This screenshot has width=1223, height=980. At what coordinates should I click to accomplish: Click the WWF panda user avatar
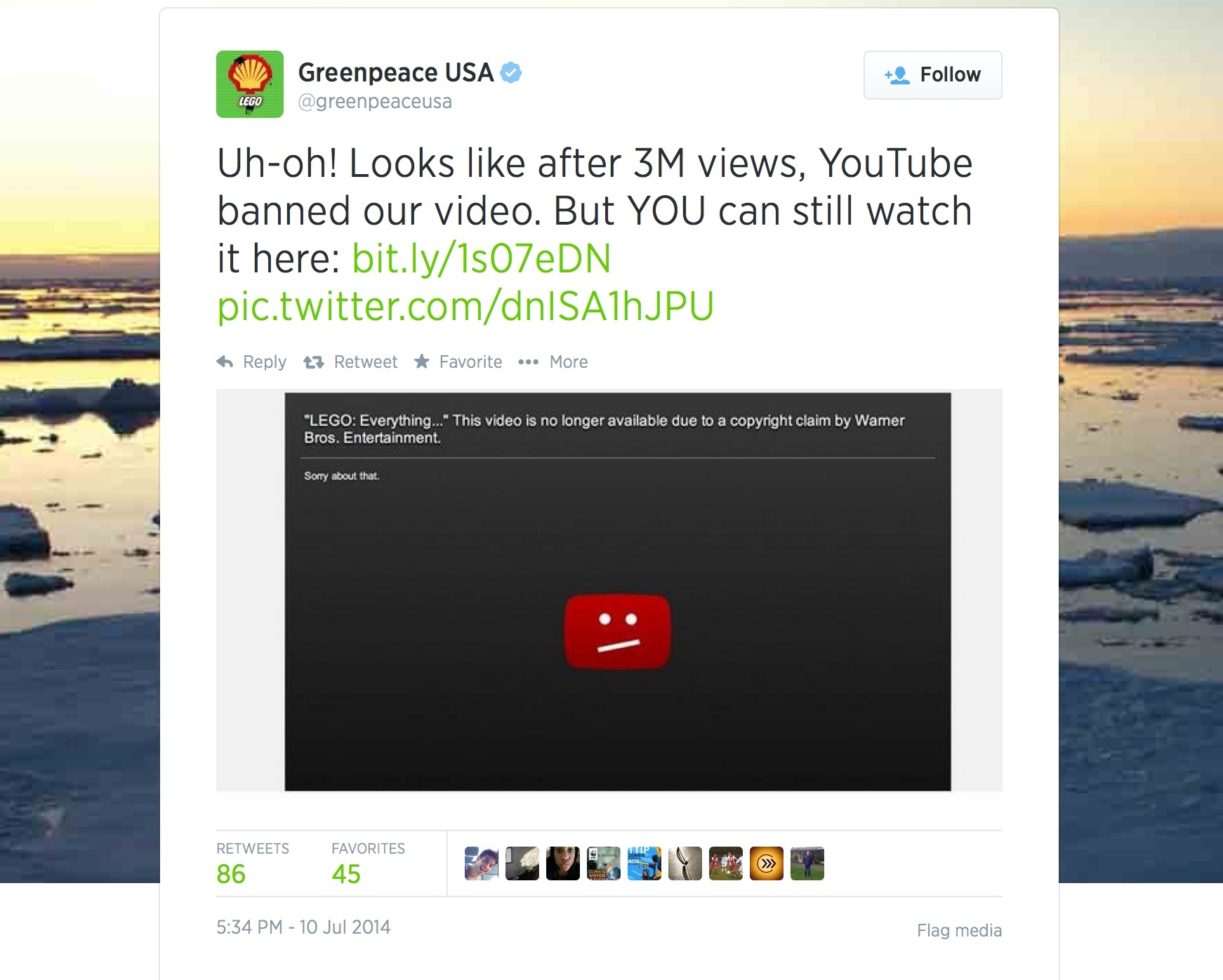(x=604, y=863)
